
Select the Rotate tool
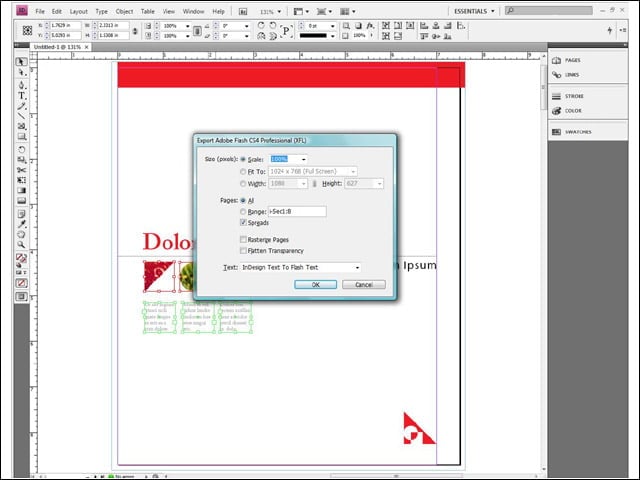[21, 149]
